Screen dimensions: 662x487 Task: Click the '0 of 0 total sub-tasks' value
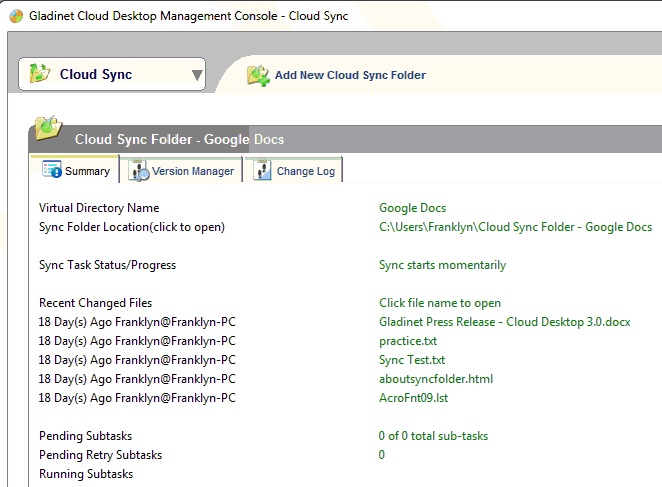point(433,436)
